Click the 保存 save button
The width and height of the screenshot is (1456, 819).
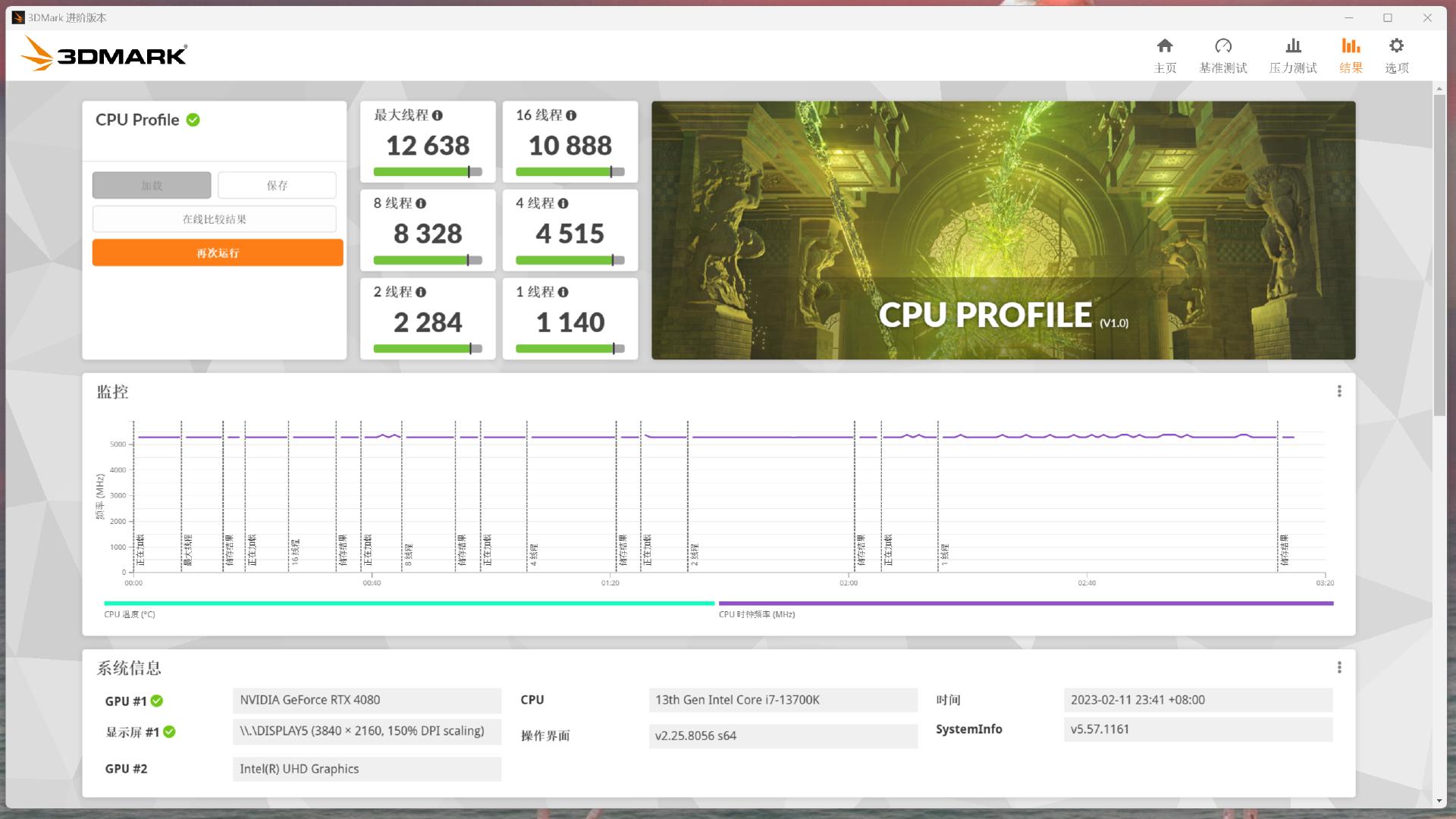click(x=277, y=185)
